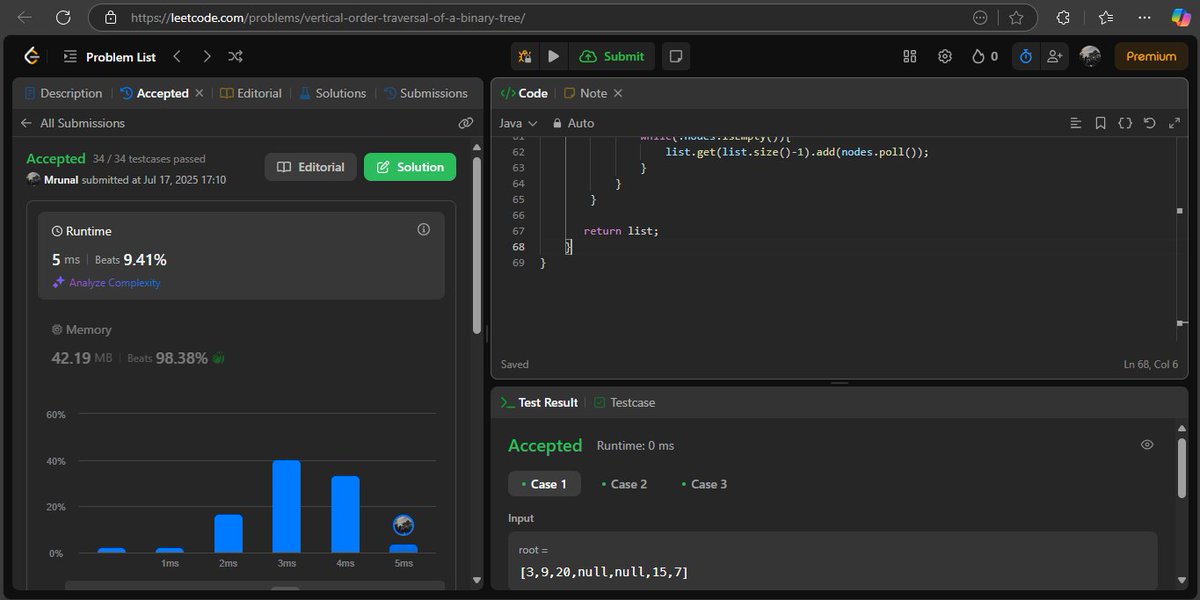This screenshot has height=600, width=1200.
Task: Select Case 1 test case
Action: point(544,484)
